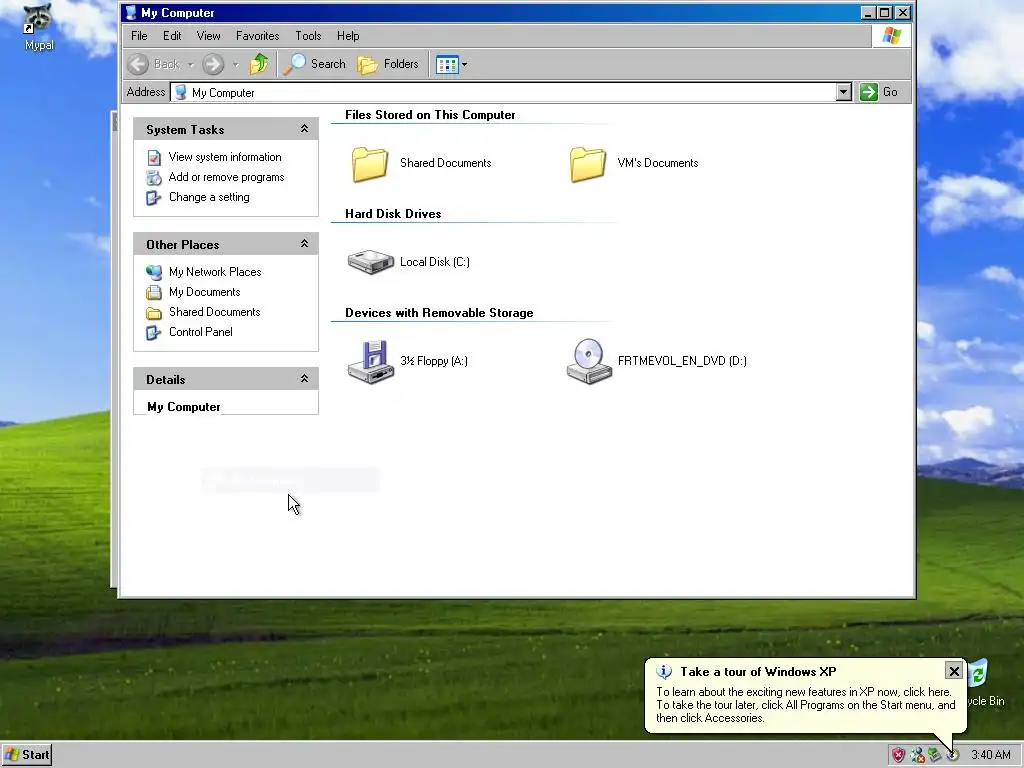
Task: Click the Take a tour balloon message text
Action: (x=805, y=705)
